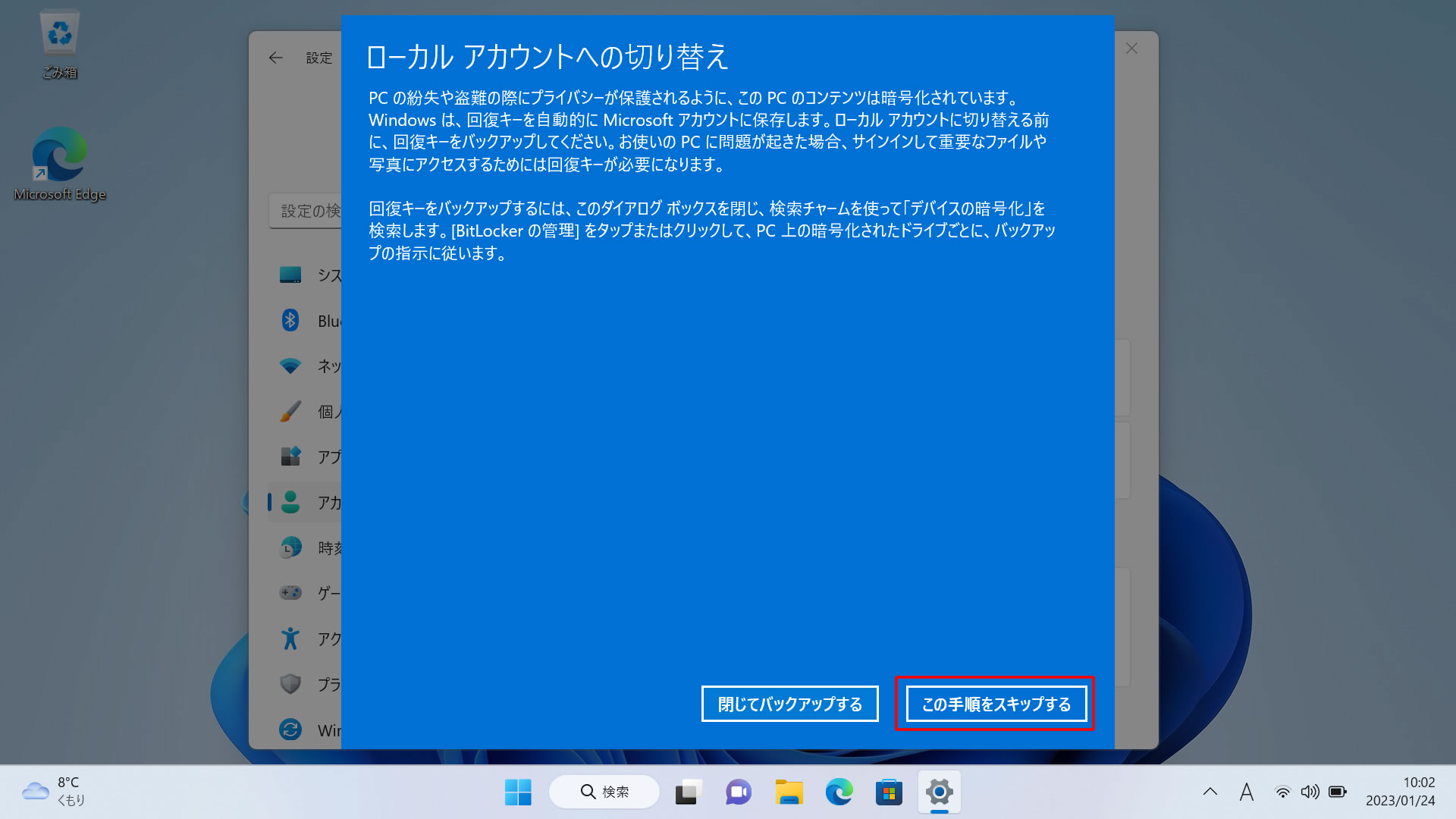Screen dimensions: 1456x819
Task: Open Windows Update icon in Settings sidebar
Action: 290,730
